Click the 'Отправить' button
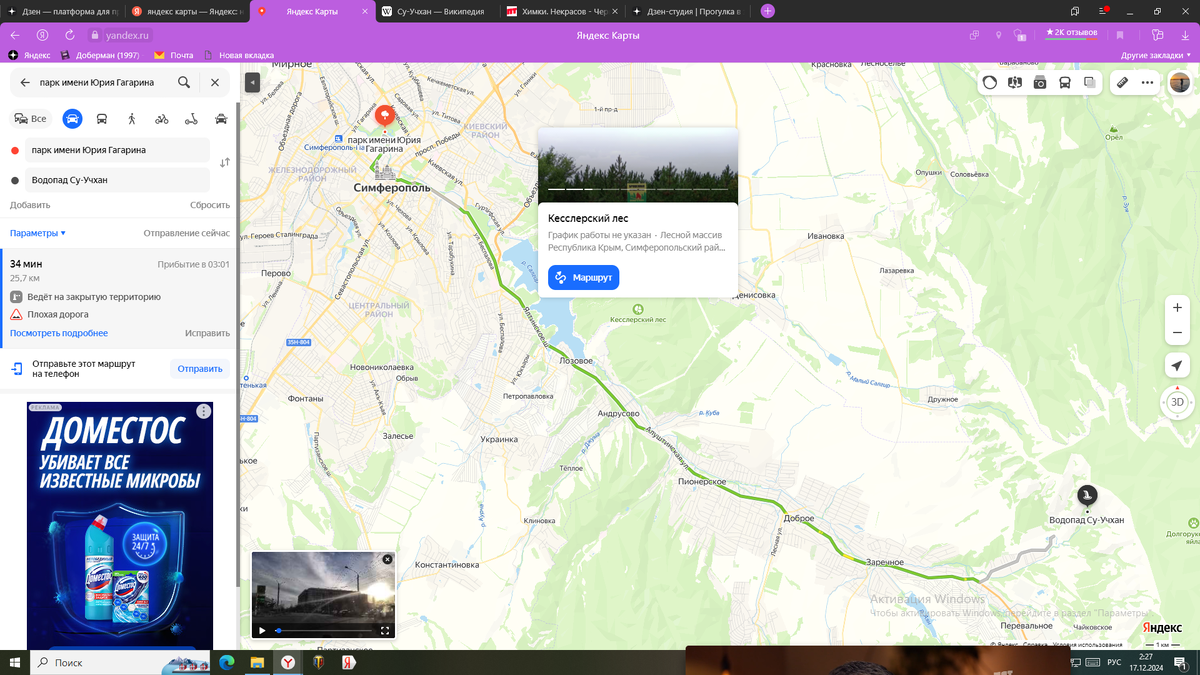The width and height of the screenshot is (1200, 675). pos(200,369)
